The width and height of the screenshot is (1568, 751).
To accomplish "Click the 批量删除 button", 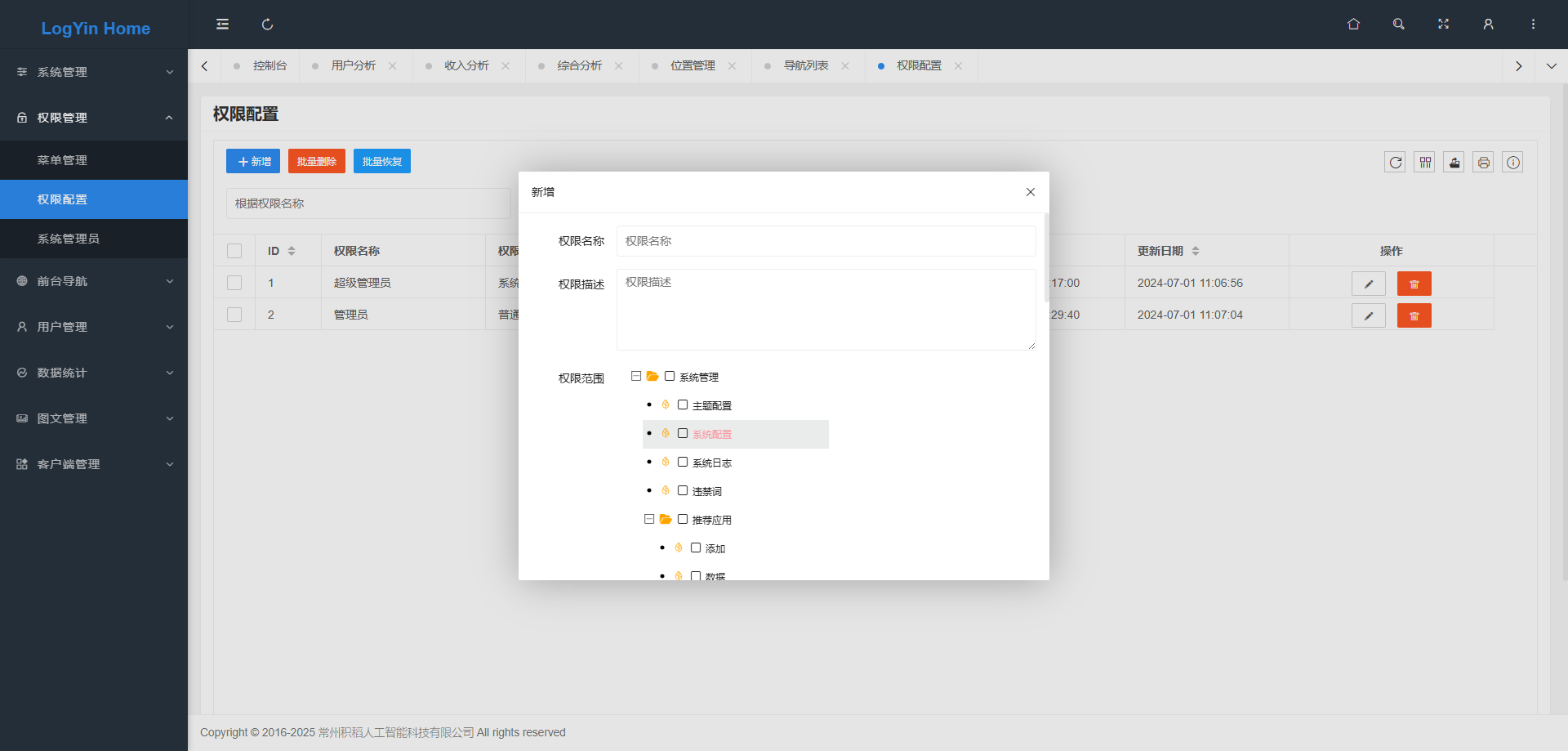I will (x=317, y=161).
